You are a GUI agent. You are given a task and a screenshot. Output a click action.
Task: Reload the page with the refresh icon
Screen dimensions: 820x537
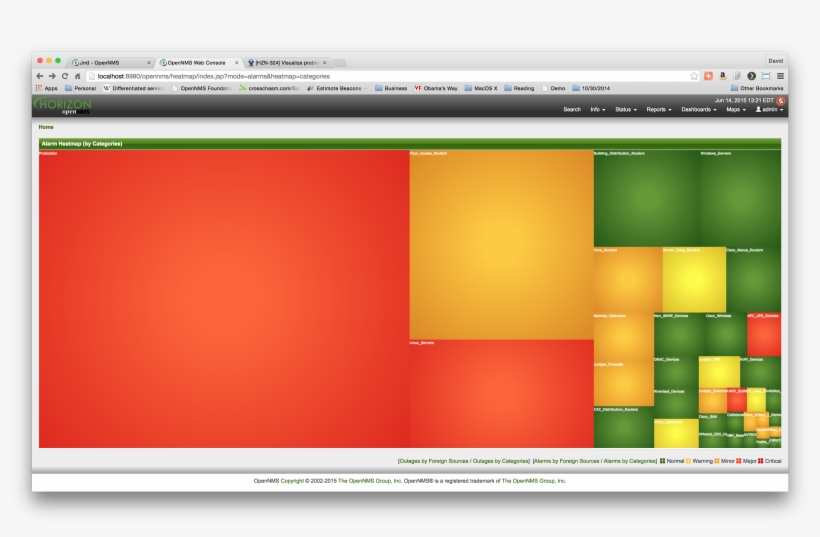click(x=65, y=76)
